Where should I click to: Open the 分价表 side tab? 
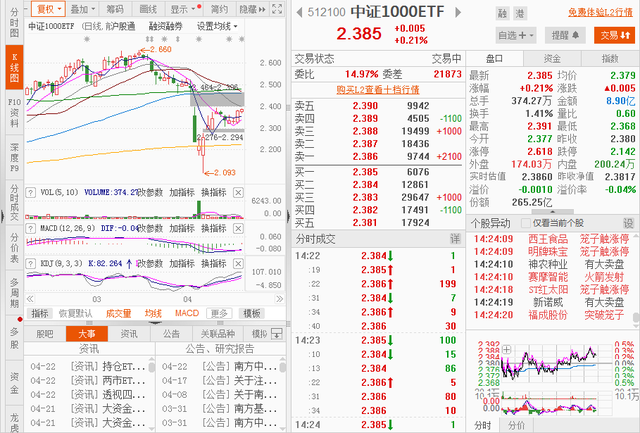click(14, 247)
